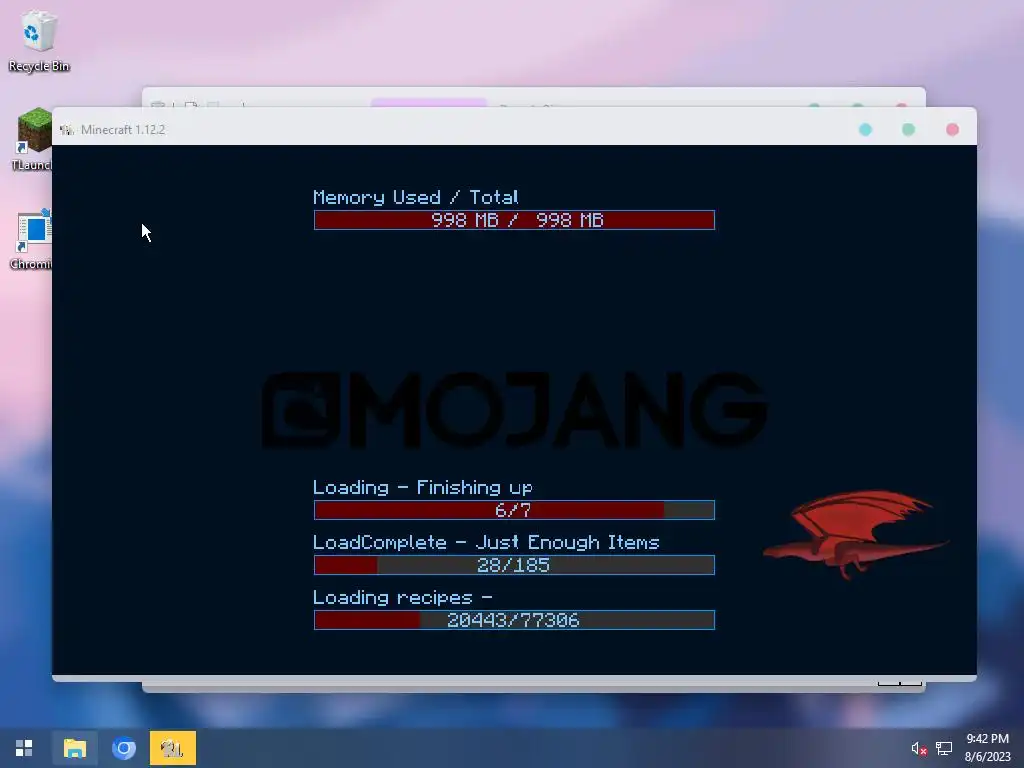The height and width of the screenshot is (768, 1024).
Task: Minimize the Minecraft 1.12.2 window
Action: tap(865, 129)
